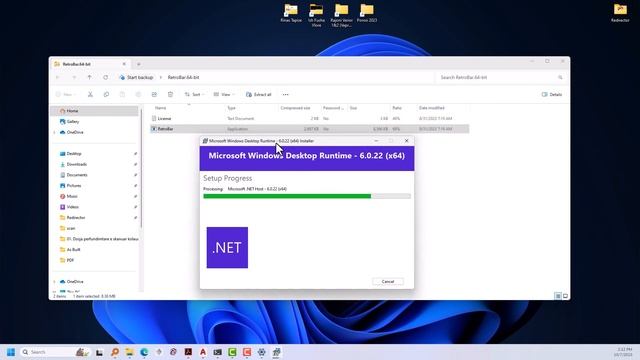The image size is (640, 360).
Task: Sort by the Type column header
Action: tap(231, 108)
